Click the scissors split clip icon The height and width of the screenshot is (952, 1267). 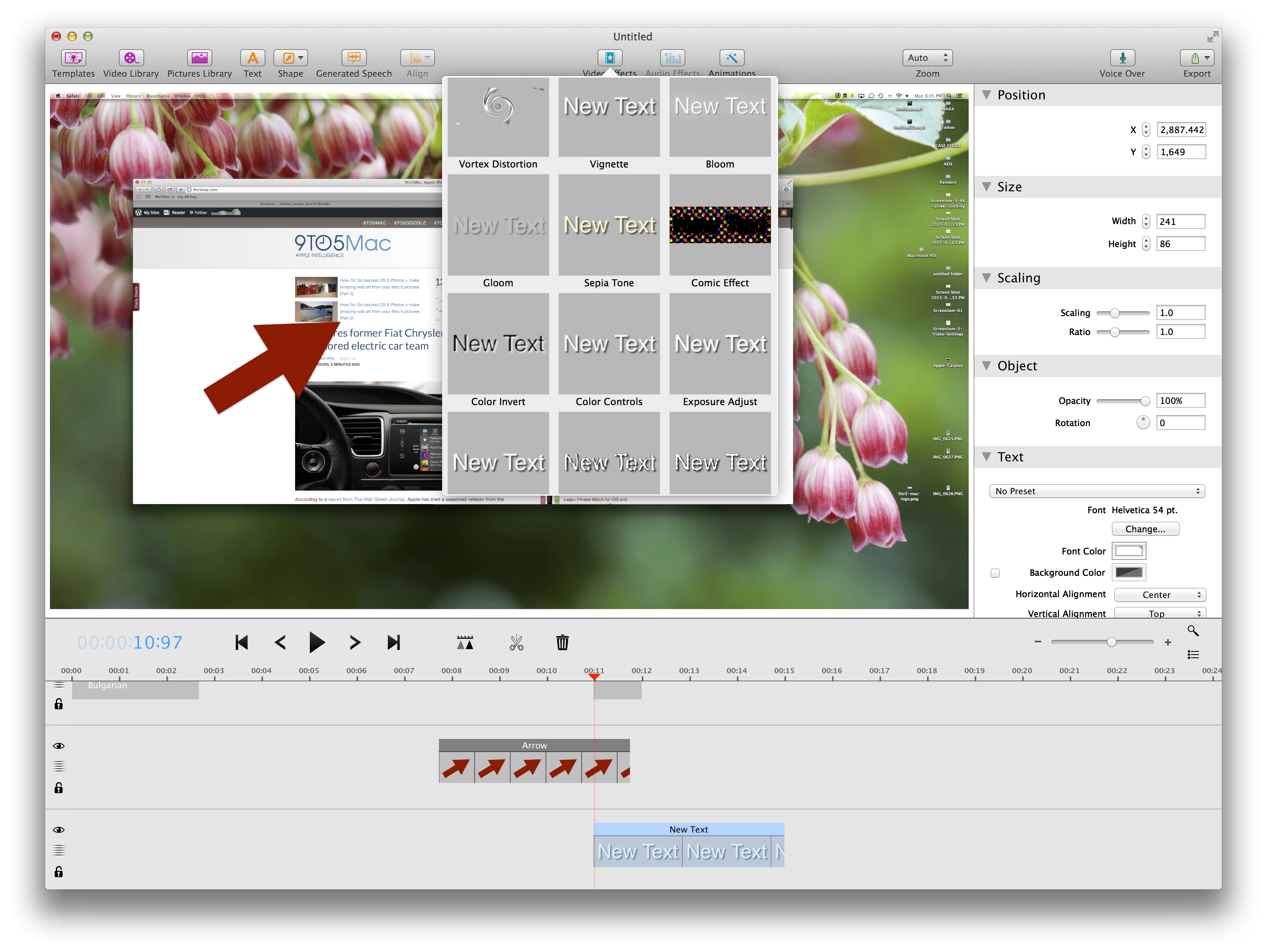point(516,642)
